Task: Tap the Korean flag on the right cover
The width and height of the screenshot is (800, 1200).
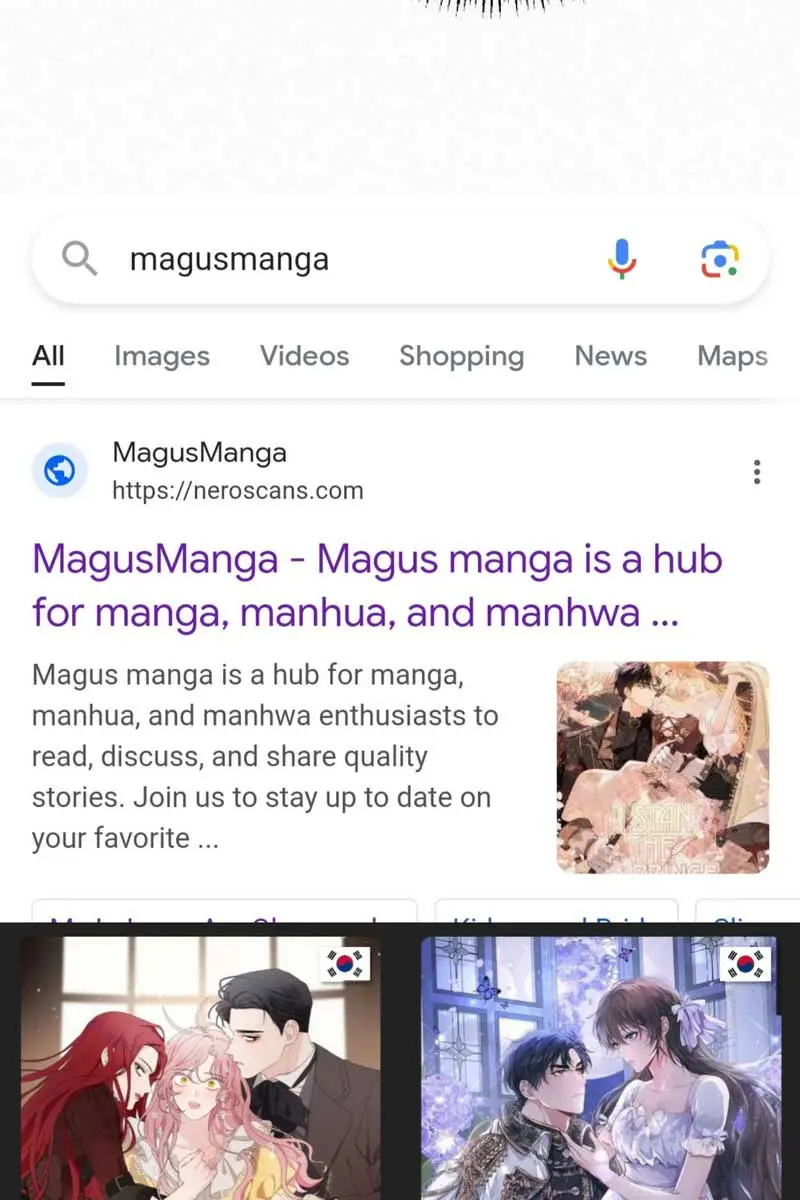Action: 746,964
